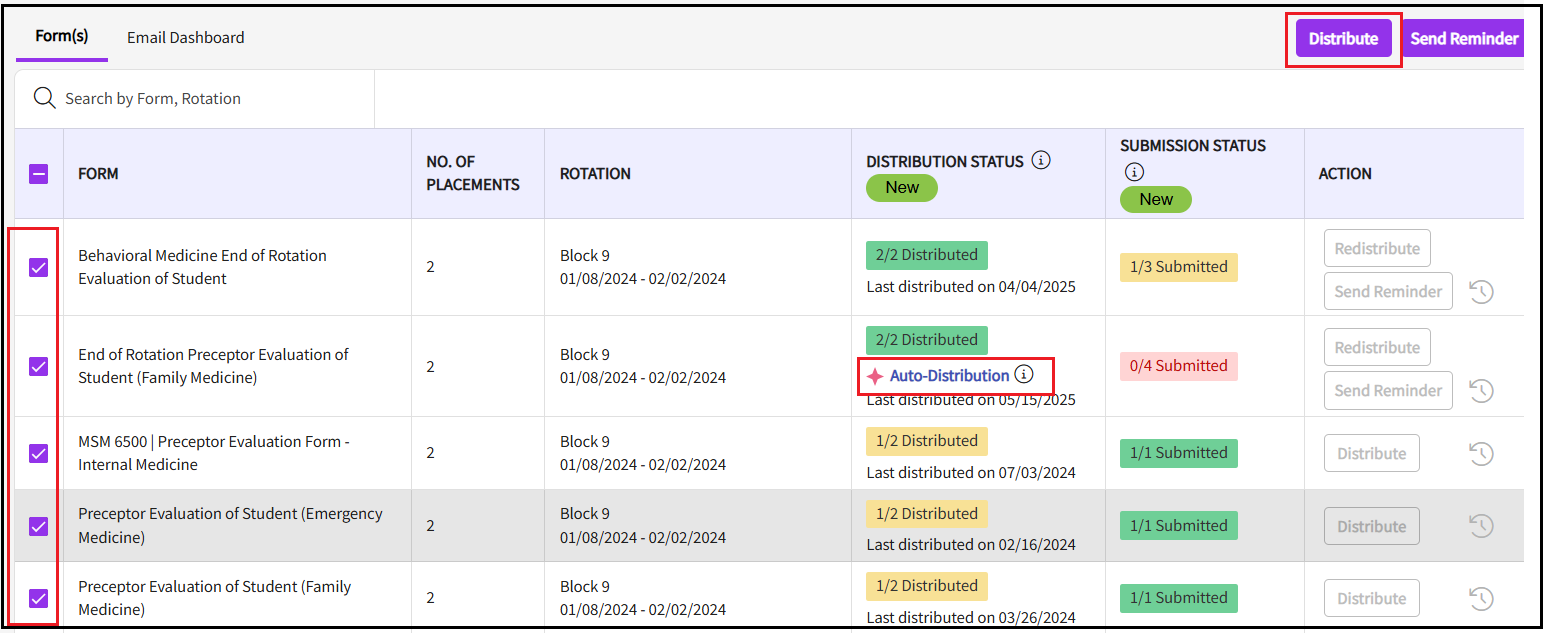
Task: Click the 0/4 Submitted status badge
Action: click(x=1178, y=366)
